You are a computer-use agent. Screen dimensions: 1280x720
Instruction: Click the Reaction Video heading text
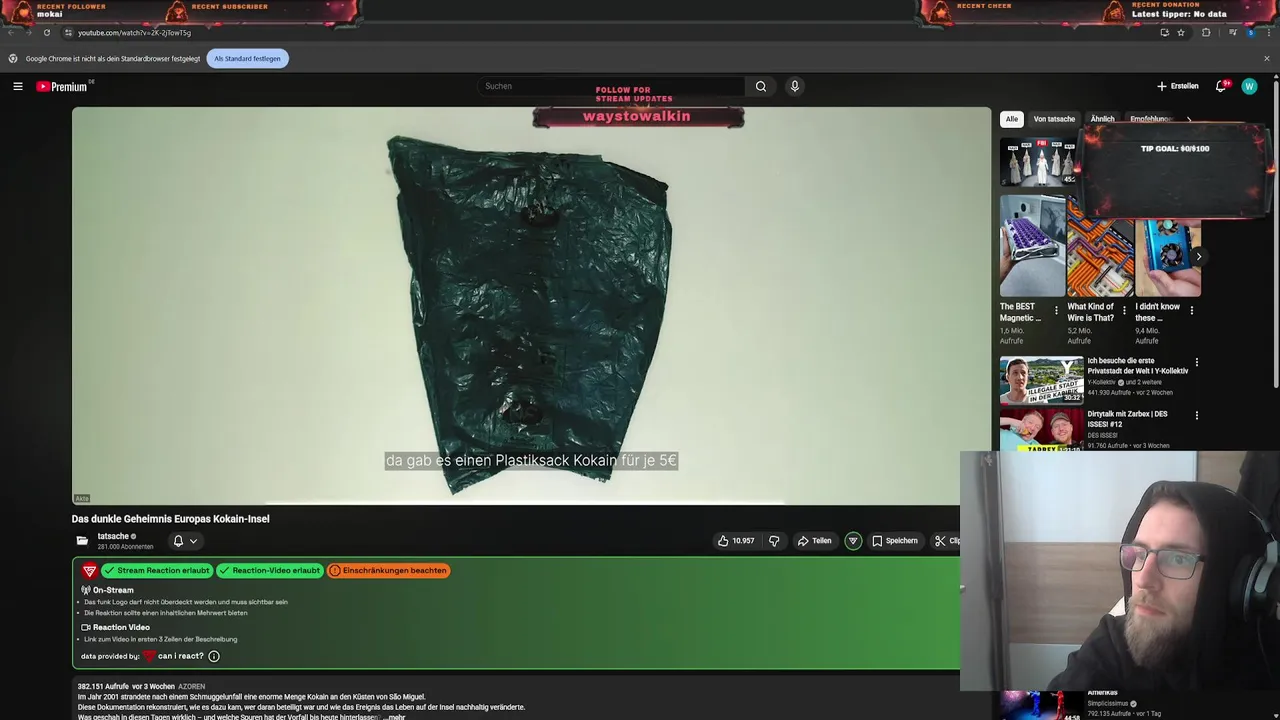121,627
